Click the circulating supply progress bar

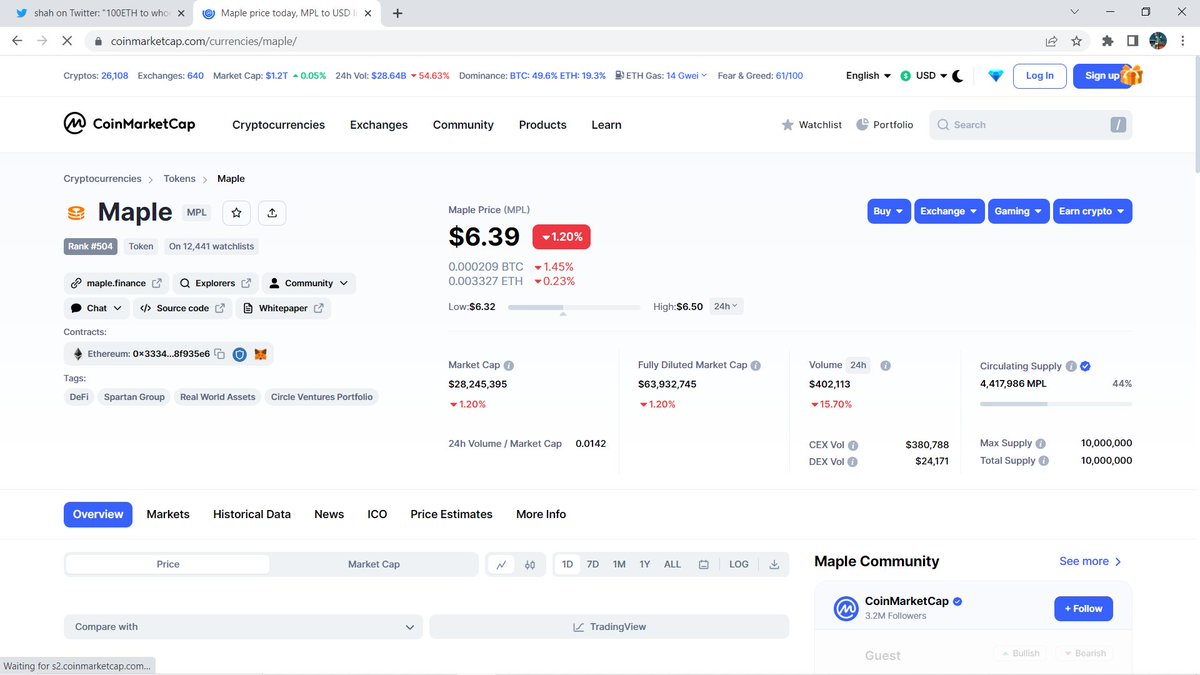[x=1056, y=404]
